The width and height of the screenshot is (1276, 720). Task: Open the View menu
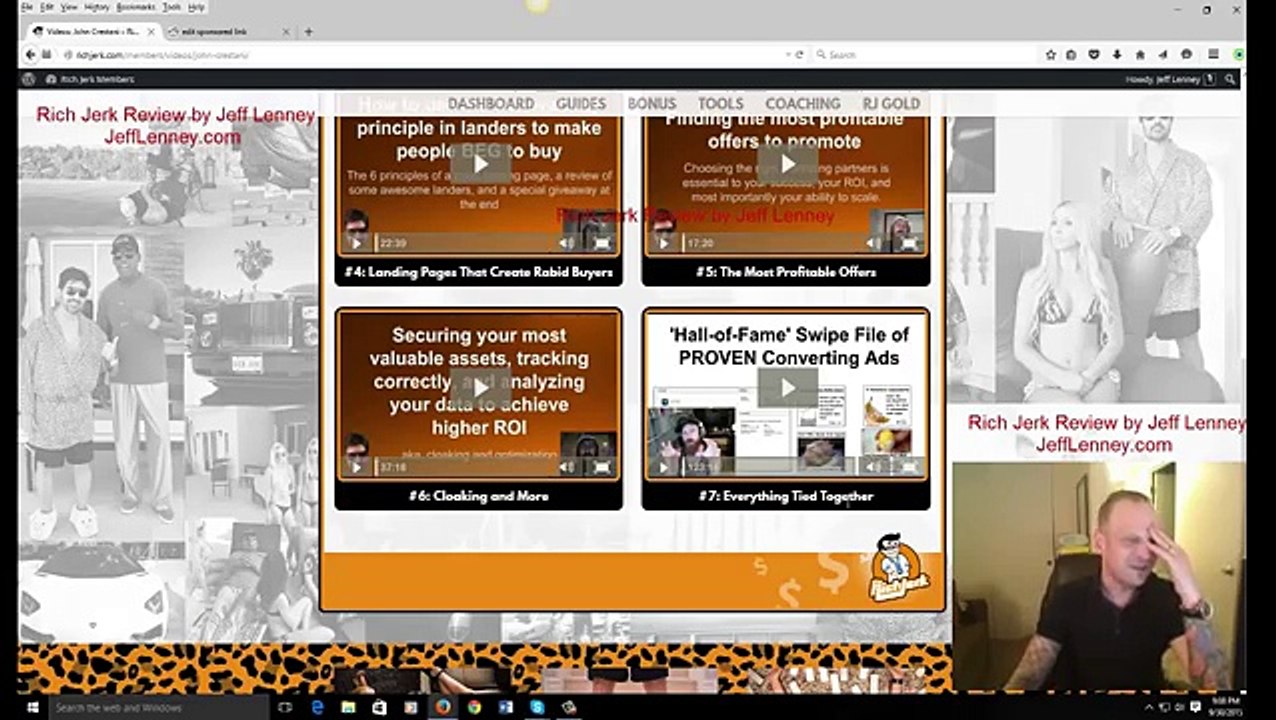[69, 7]
